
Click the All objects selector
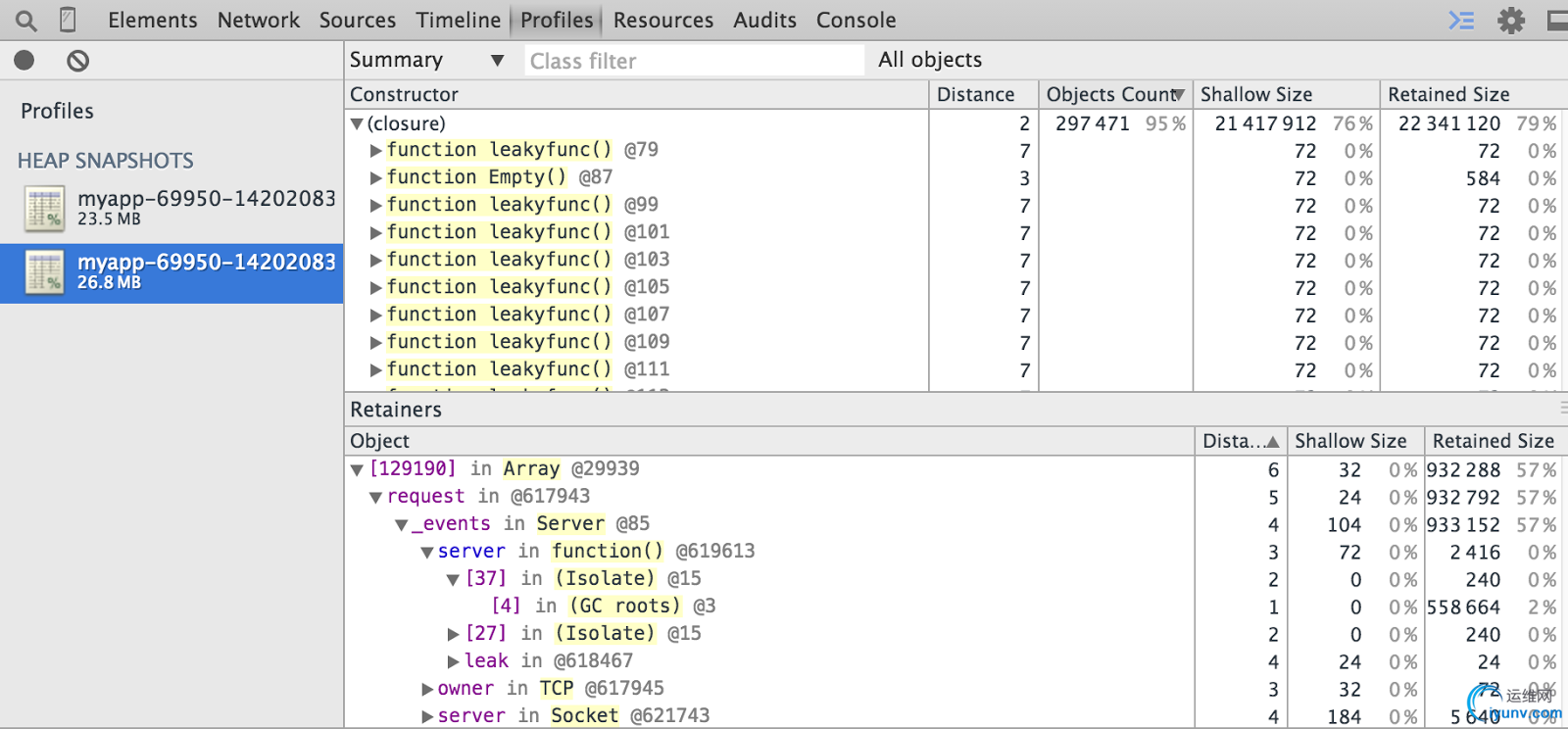[x=930, y=60]
